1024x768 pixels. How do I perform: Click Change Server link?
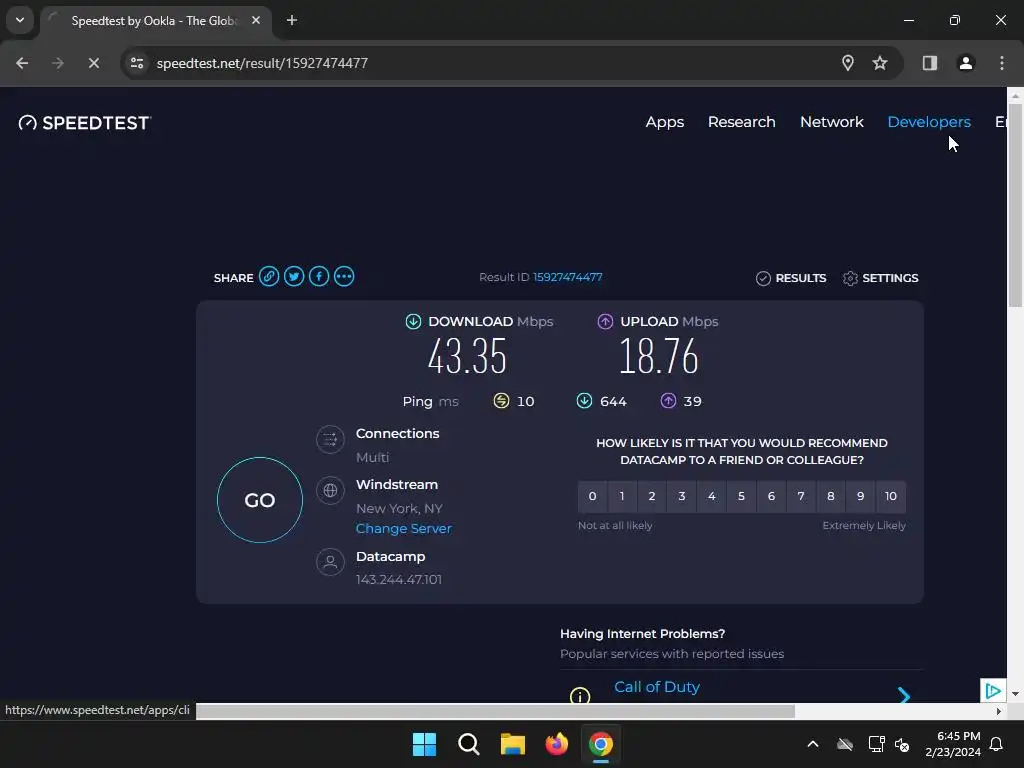(404, 528)
